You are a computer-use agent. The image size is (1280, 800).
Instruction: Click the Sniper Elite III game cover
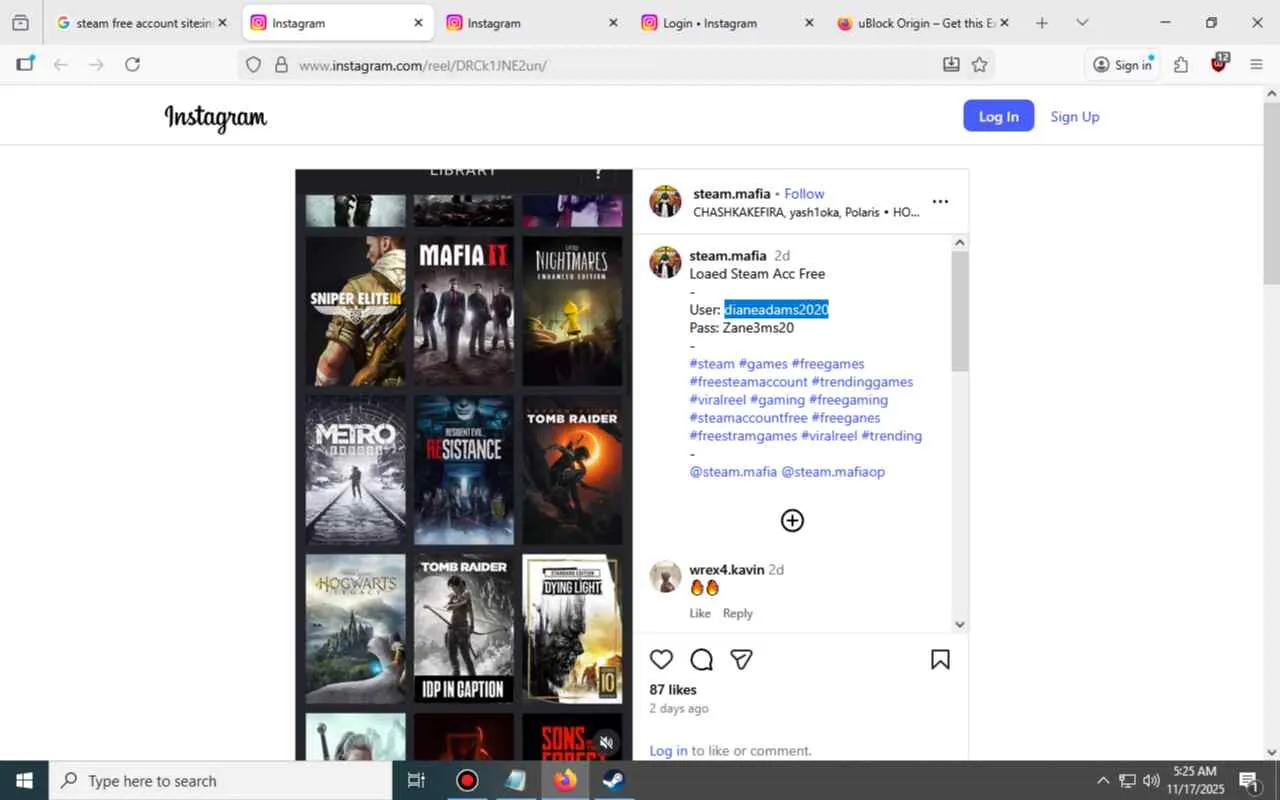click(355, 311)
